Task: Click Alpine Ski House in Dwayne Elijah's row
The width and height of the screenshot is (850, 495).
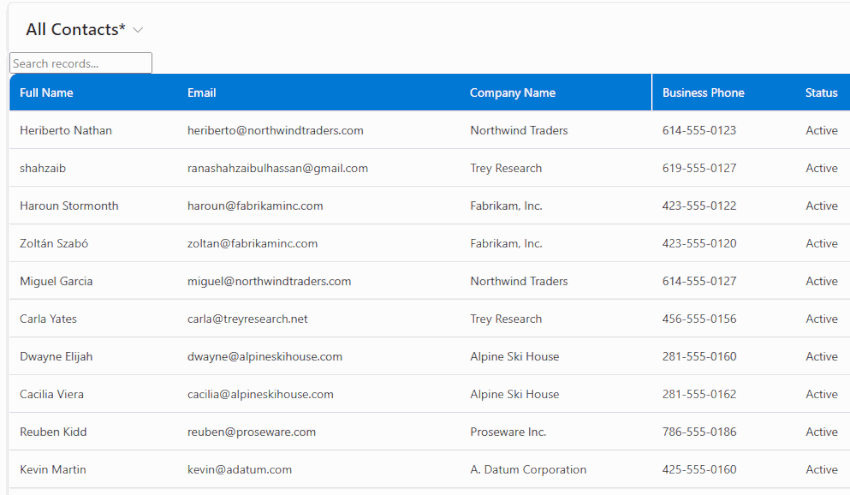Action: click(x=514, y=357)
